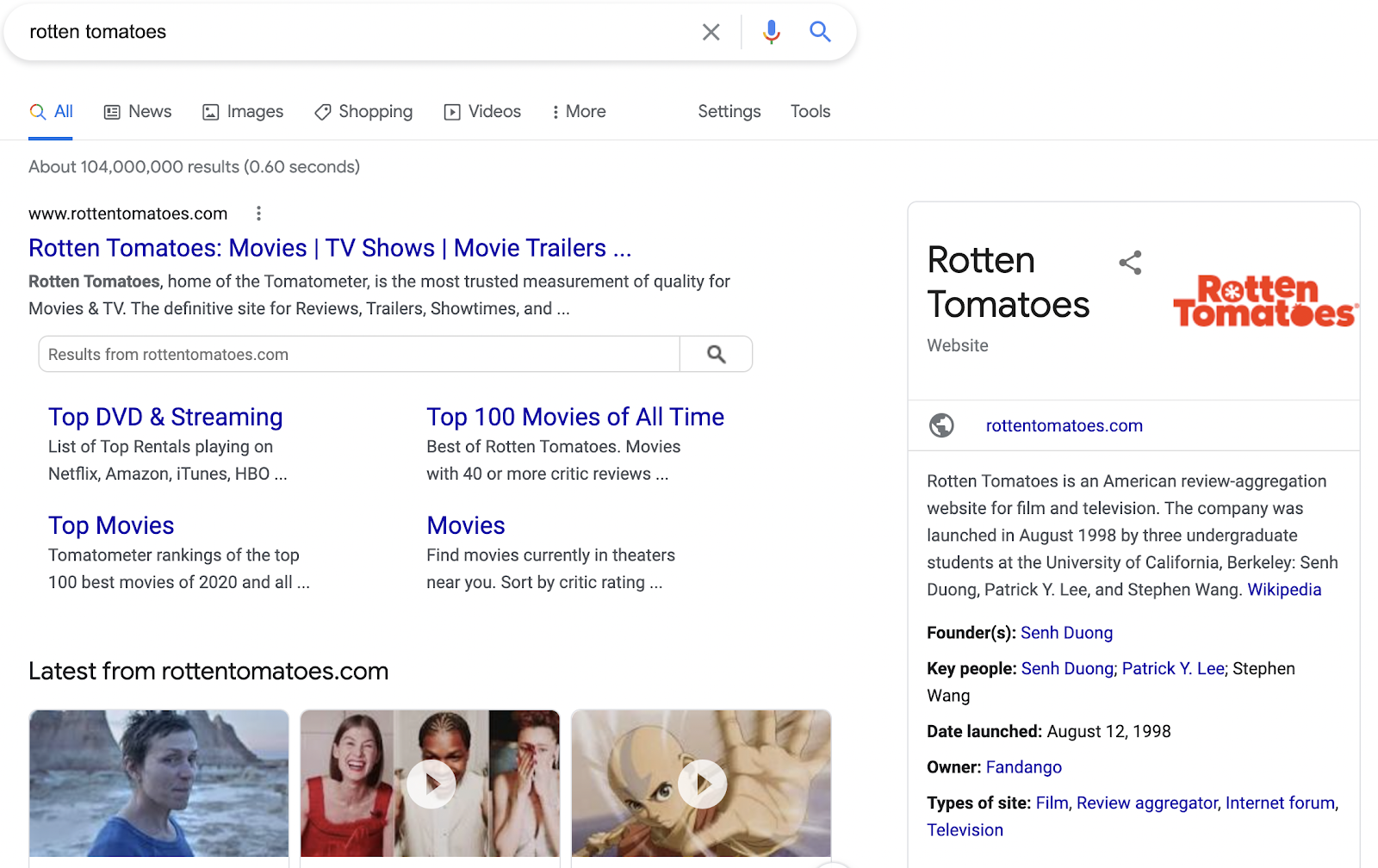This screenshot has height=868, width=1378.
Task: Play the video with the laughing woman thumbnail
Action: click(x=430, y=784)
